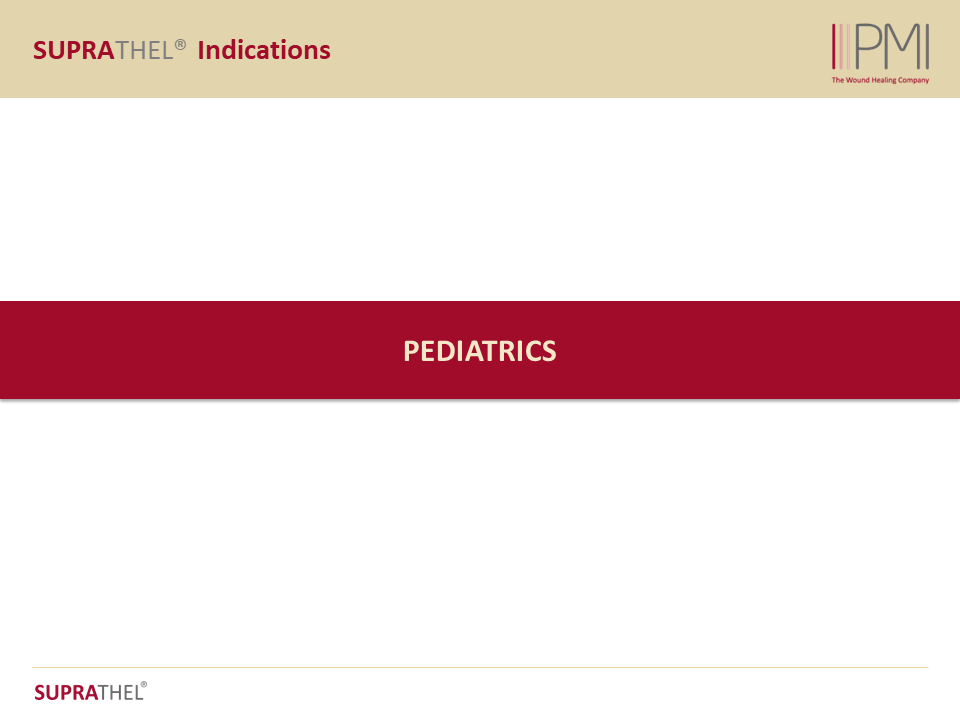The height and width of the screenshot is (720, 960).
Task: Click the PMI logo's vertical red bars
Action: 841,47
